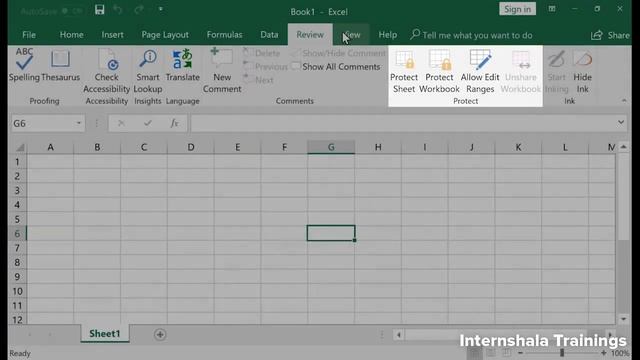
Task: Click zoom out minus button
Action: [x=520, y=353]
